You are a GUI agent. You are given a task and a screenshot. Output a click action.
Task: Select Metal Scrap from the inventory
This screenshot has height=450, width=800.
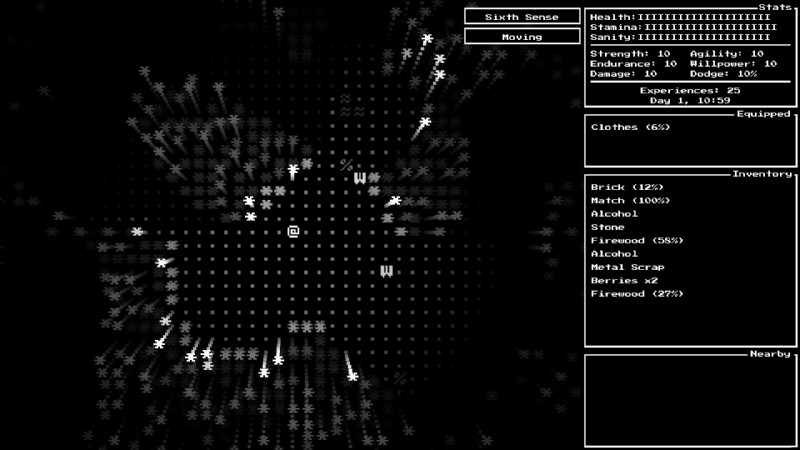(x=627, y=267)
